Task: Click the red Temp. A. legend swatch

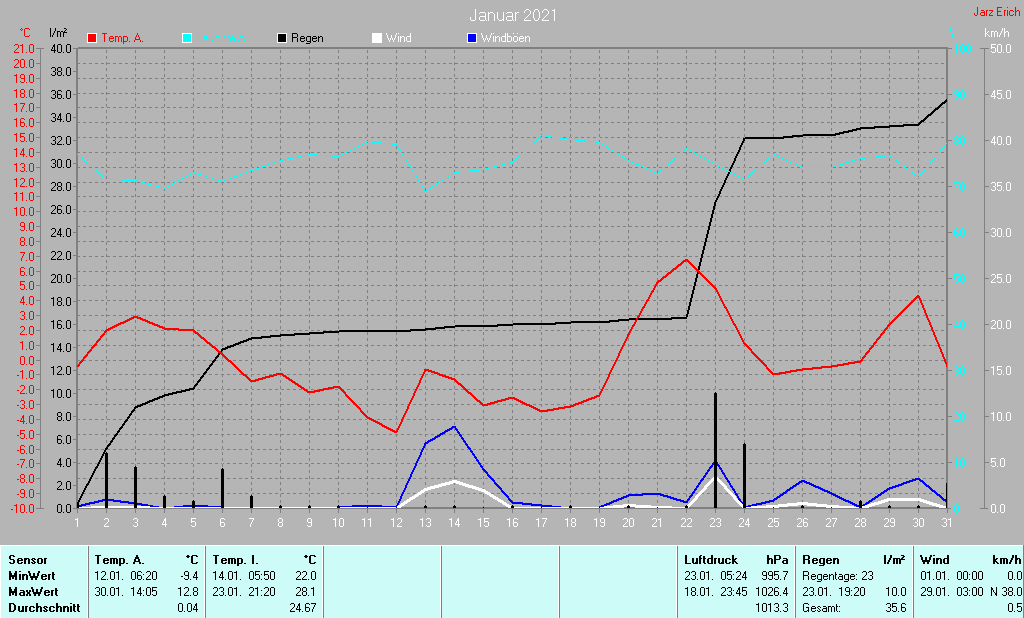Action: [92, 39]
